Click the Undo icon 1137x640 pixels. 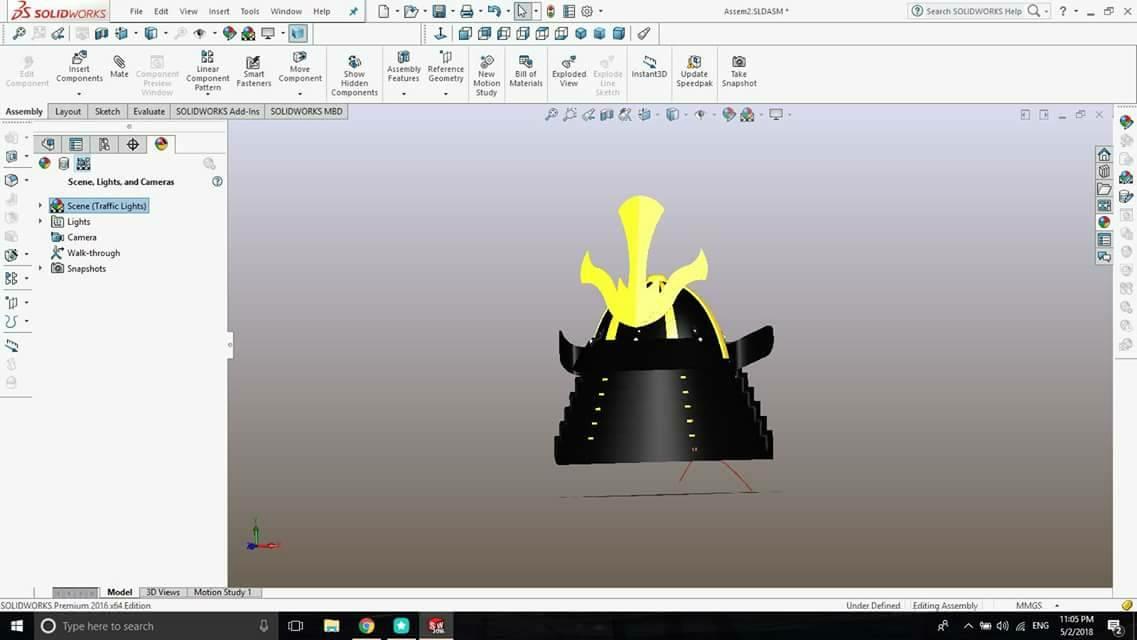[x=494, y=11]
